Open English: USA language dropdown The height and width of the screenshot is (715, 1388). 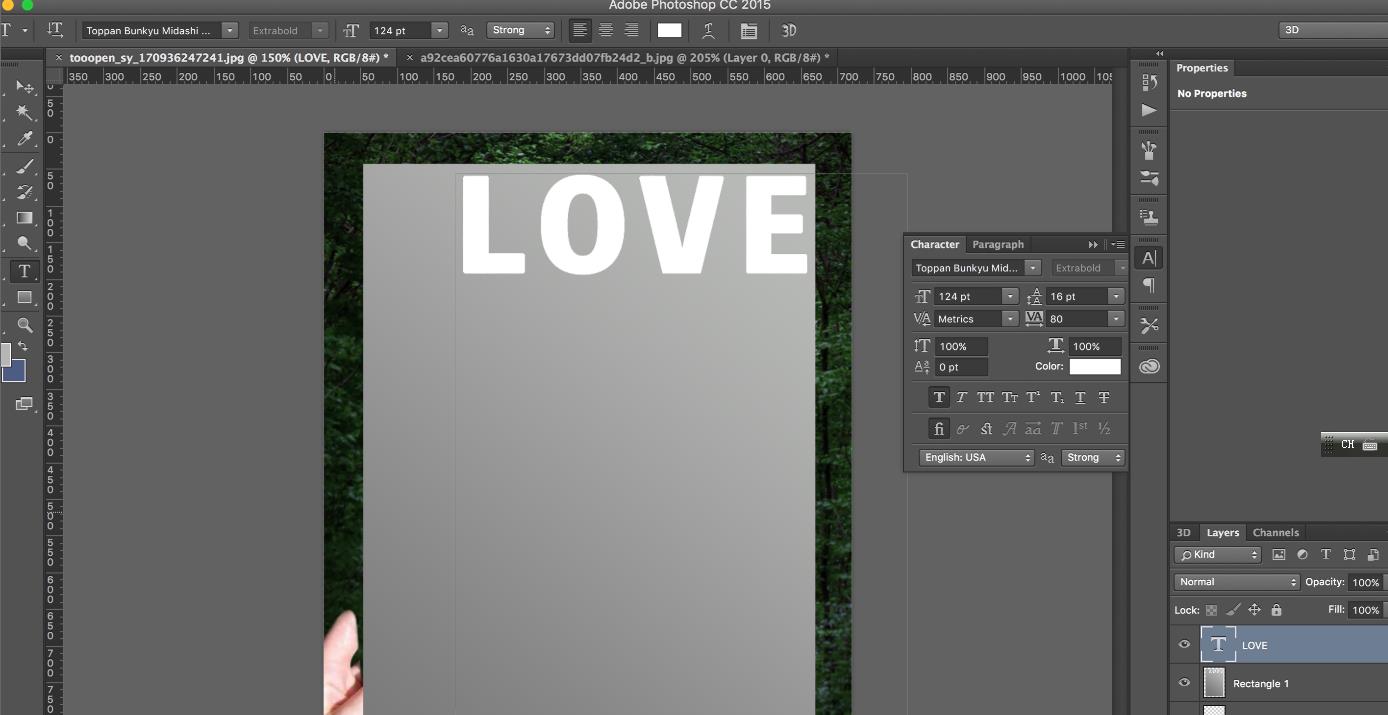click(976, 457)
